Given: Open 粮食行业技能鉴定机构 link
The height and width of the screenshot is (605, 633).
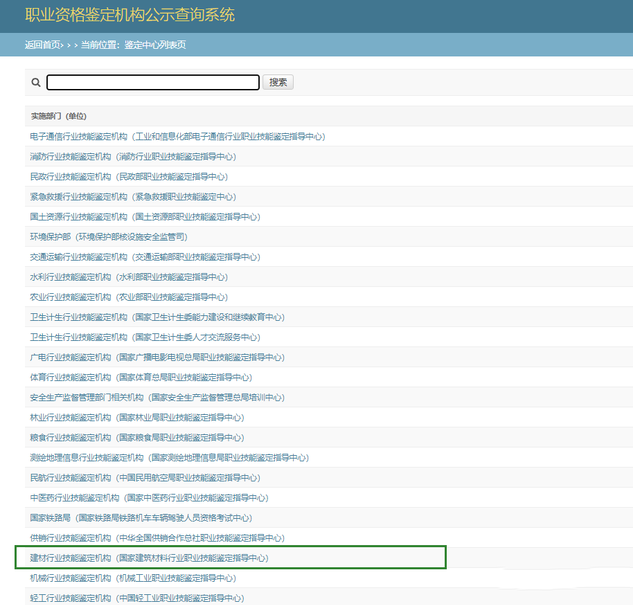Looking at the screenshot, I should tap(137, 438).
